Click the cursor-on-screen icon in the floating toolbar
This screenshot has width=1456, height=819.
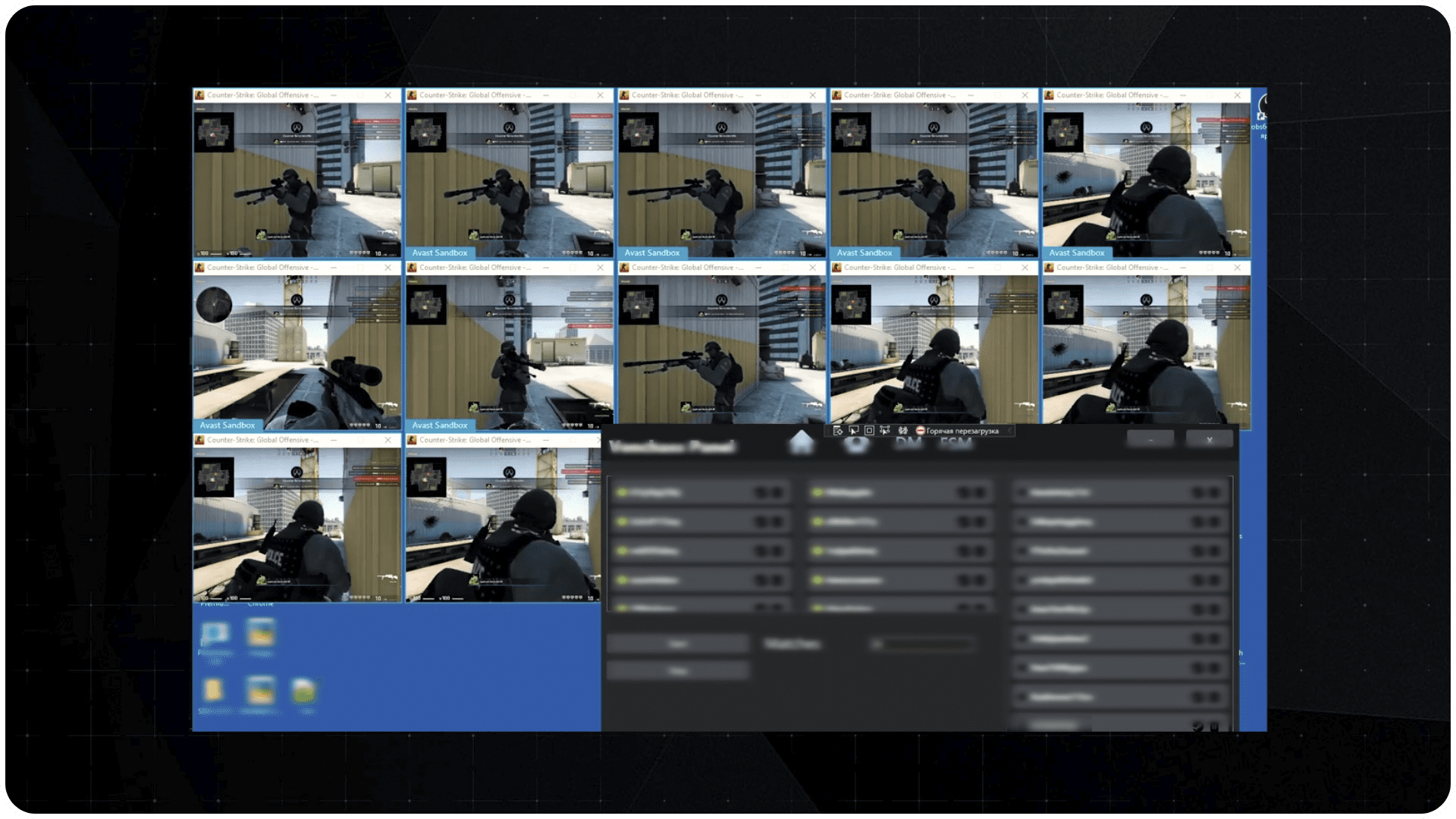pos(853,431)
